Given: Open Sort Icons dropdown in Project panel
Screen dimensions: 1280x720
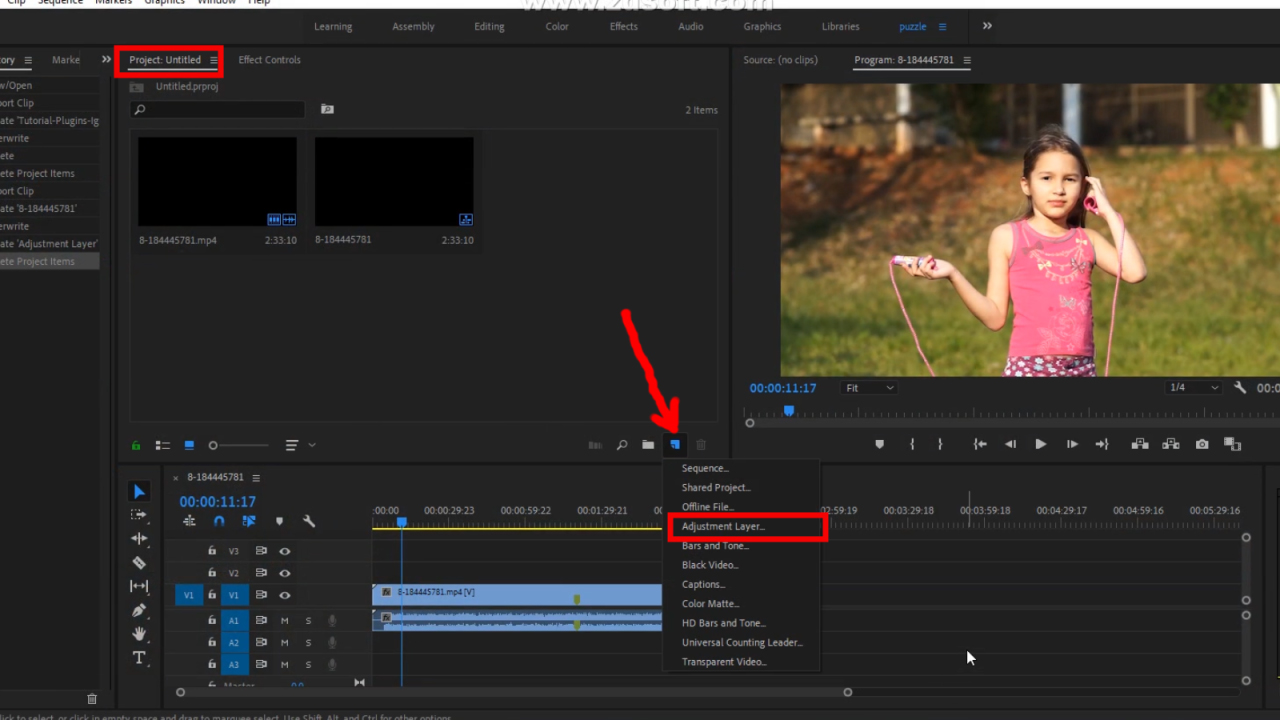Looking at the screenshot, I should [x=300, y=445].
